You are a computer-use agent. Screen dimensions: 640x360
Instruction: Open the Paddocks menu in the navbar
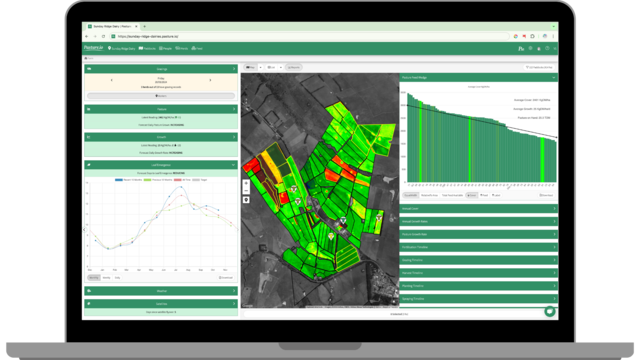click(147, 49)
